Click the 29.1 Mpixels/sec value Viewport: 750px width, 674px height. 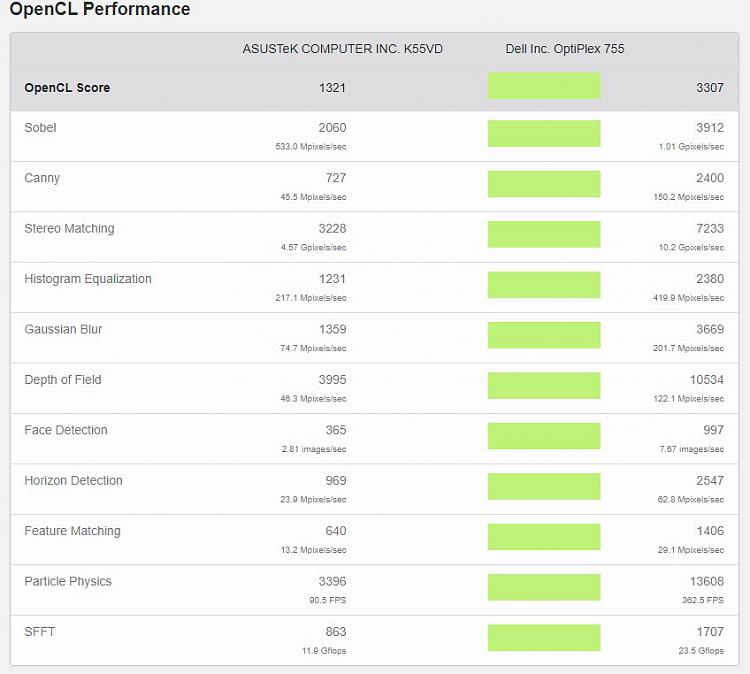pyautogui.click(x=691, y=550)
